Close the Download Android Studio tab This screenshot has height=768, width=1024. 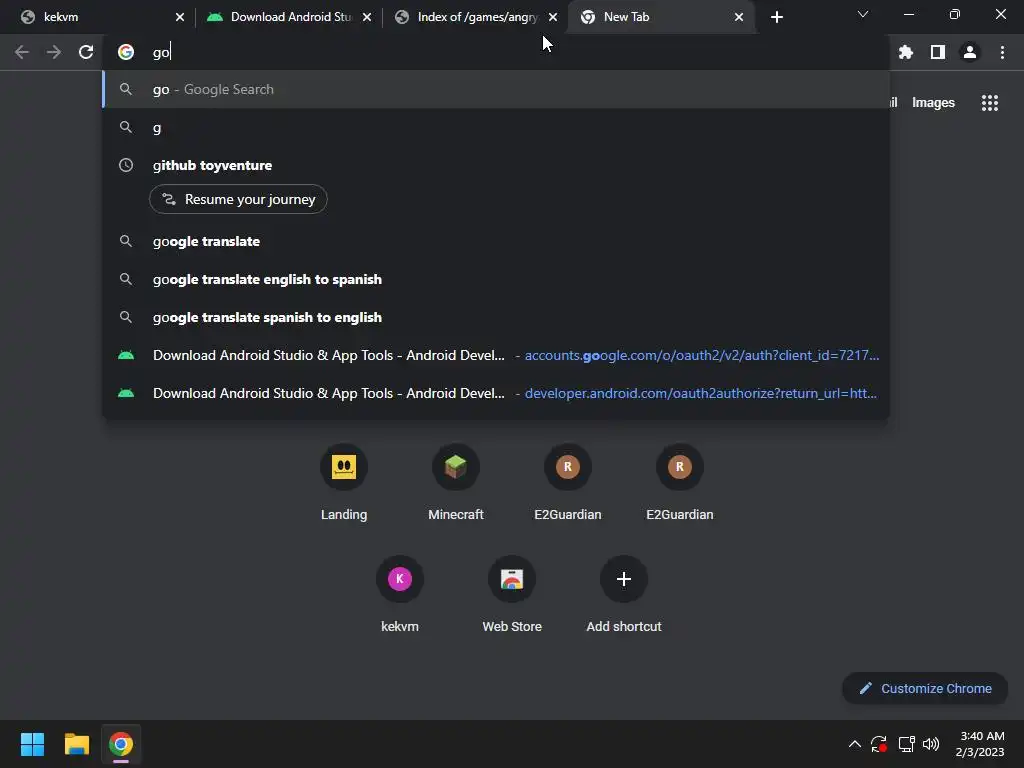[x=367, y=17]
